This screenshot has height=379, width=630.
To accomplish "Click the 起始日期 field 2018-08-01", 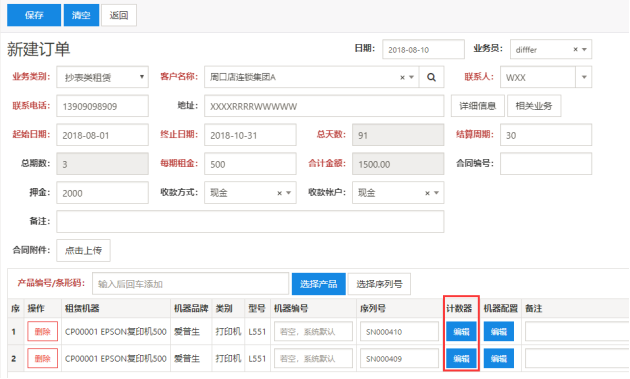I will pyautogui.click(x=102, y=135).
